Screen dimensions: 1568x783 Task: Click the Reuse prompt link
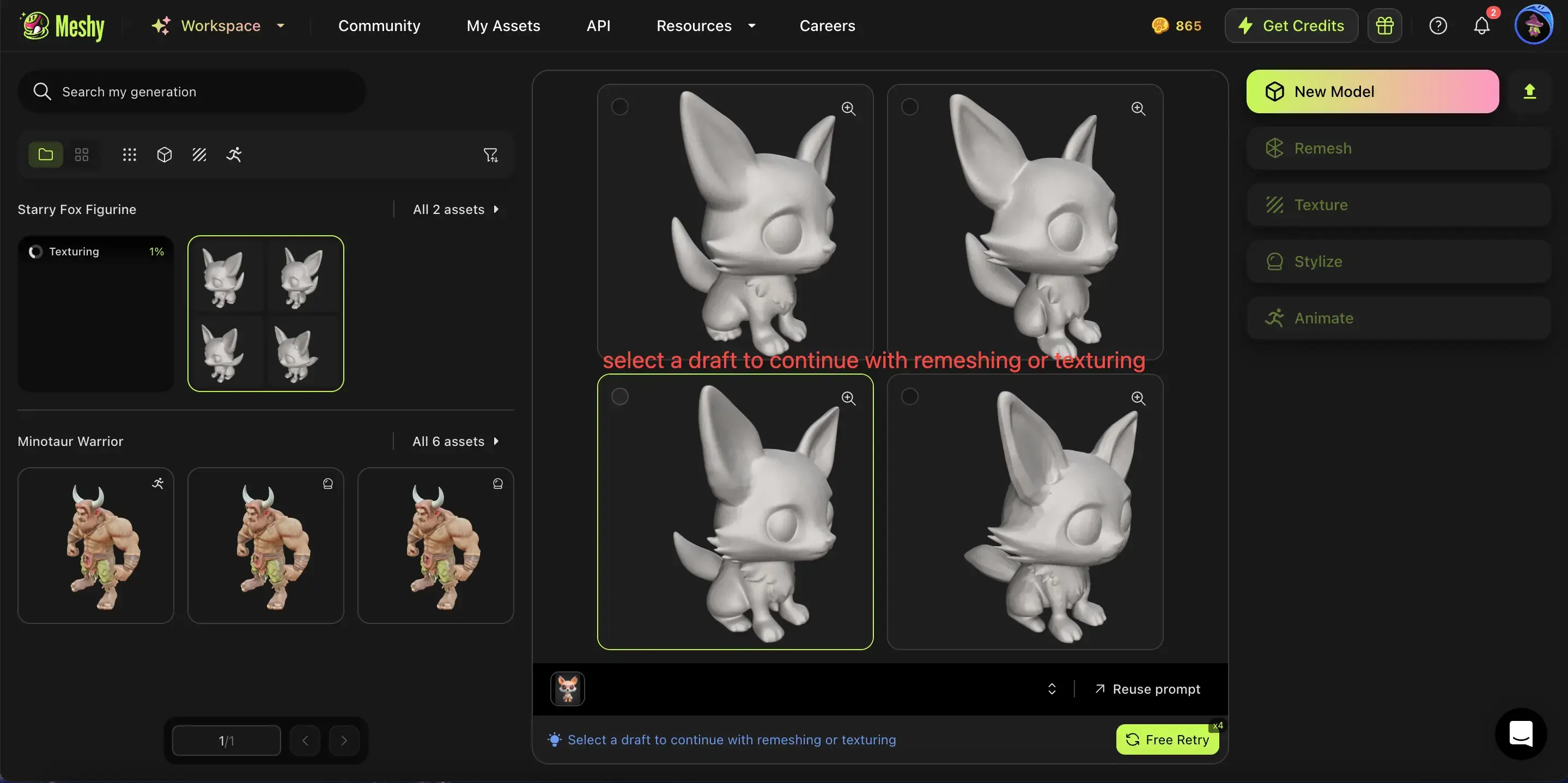click(1147, 689)
